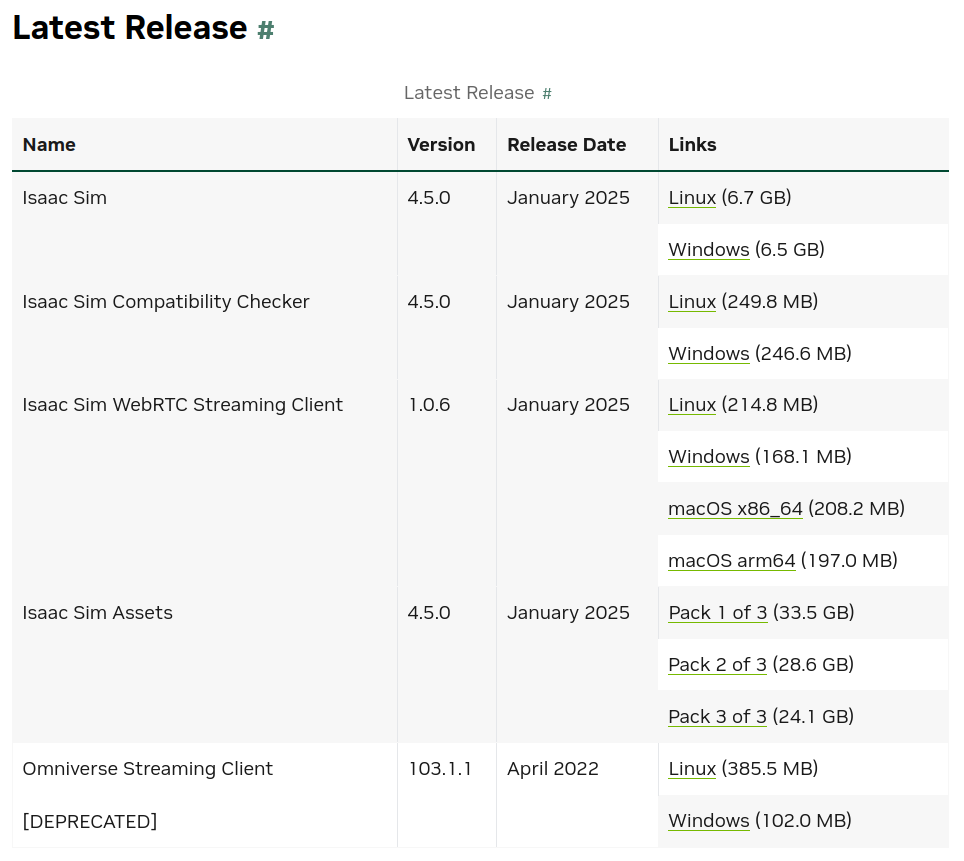Viewport: 964px width, 861px height.
Task: Click the April 2022 release date
Action: (553, 769)
